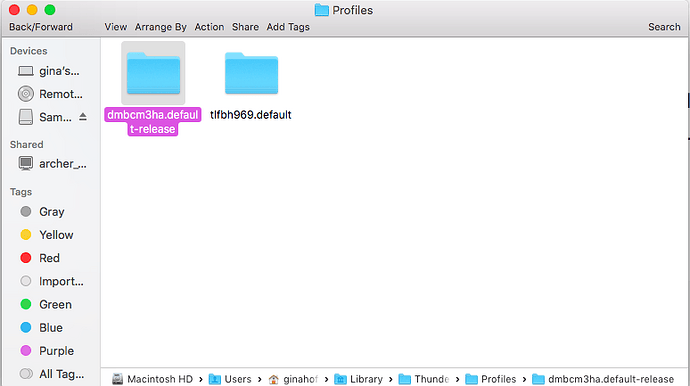Image resolution: width=690 pixels, height=386 pixels.
Task: Click the Tags section header
Action: (x=21, y=192)
